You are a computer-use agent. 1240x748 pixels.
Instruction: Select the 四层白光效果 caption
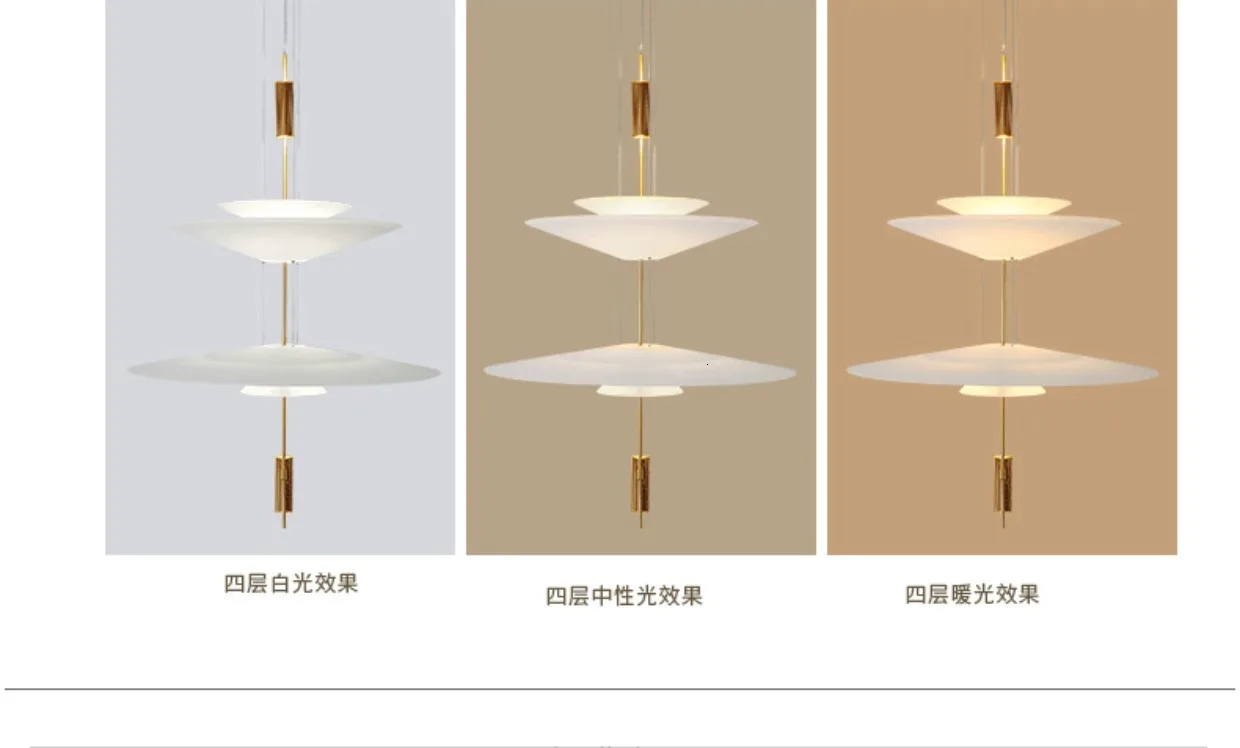point(291,584)
